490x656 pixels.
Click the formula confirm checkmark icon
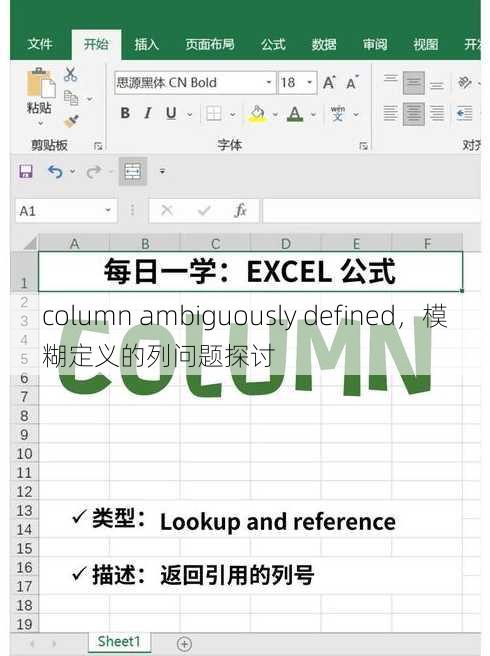click(204, 210)
